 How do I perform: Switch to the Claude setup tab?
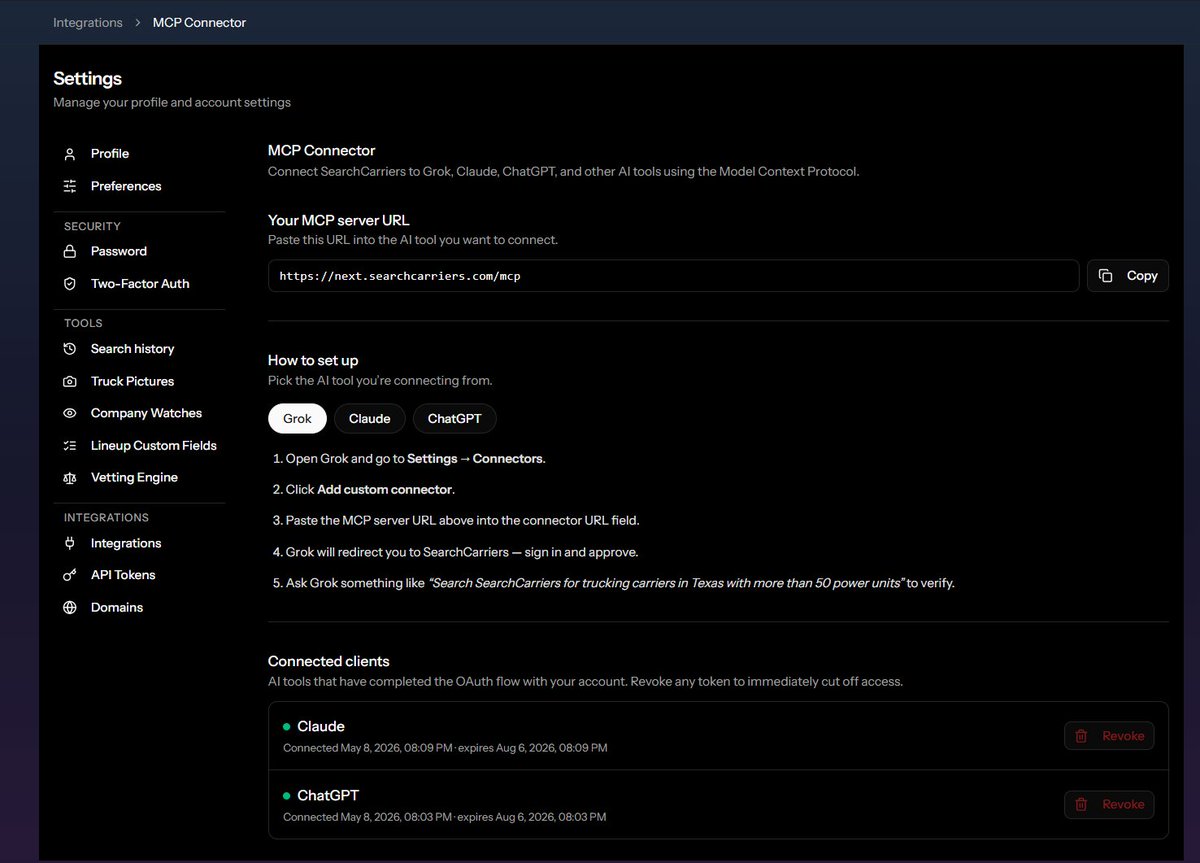click(x=370, y=419)
